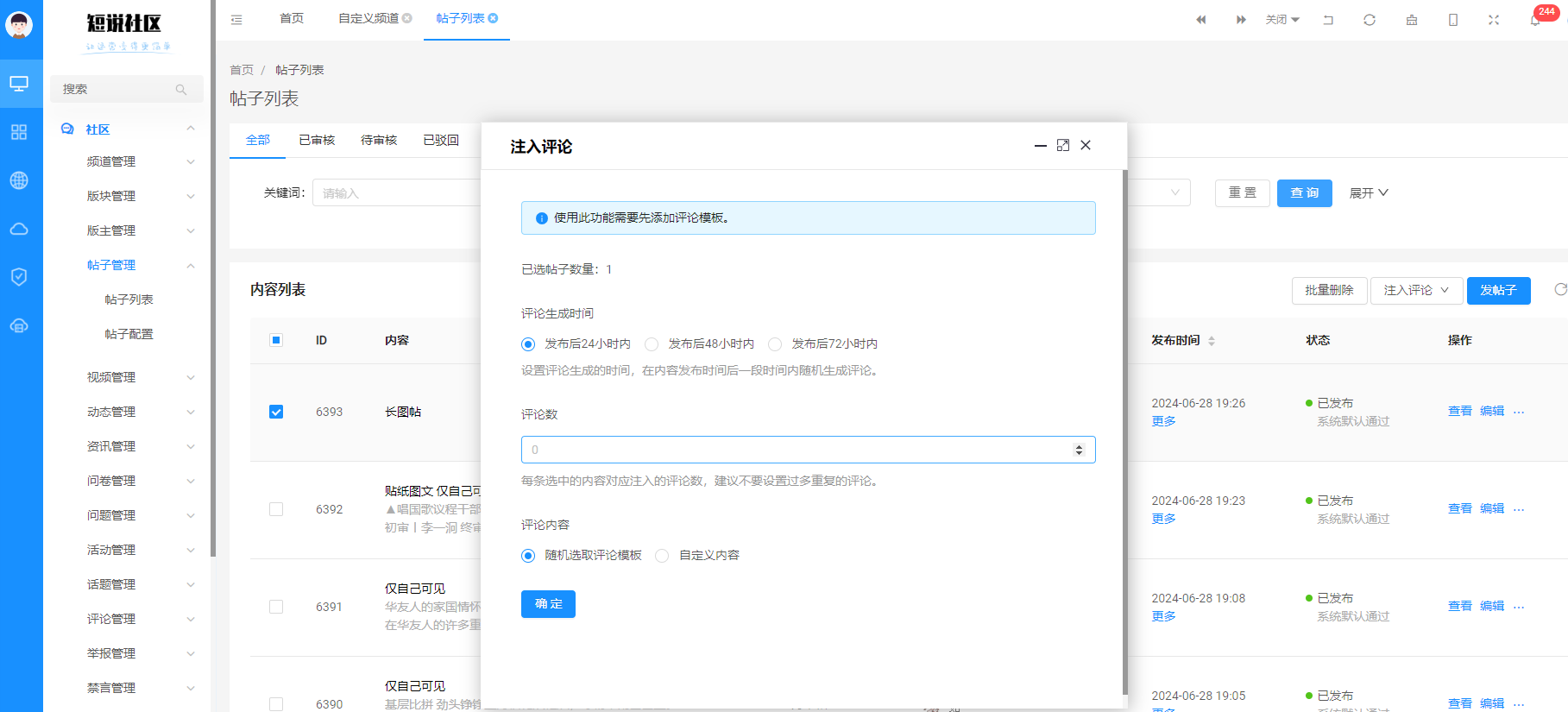
Task: Click the 评论数 number input field
Action: pyautogui.click(x=809, y=450)
